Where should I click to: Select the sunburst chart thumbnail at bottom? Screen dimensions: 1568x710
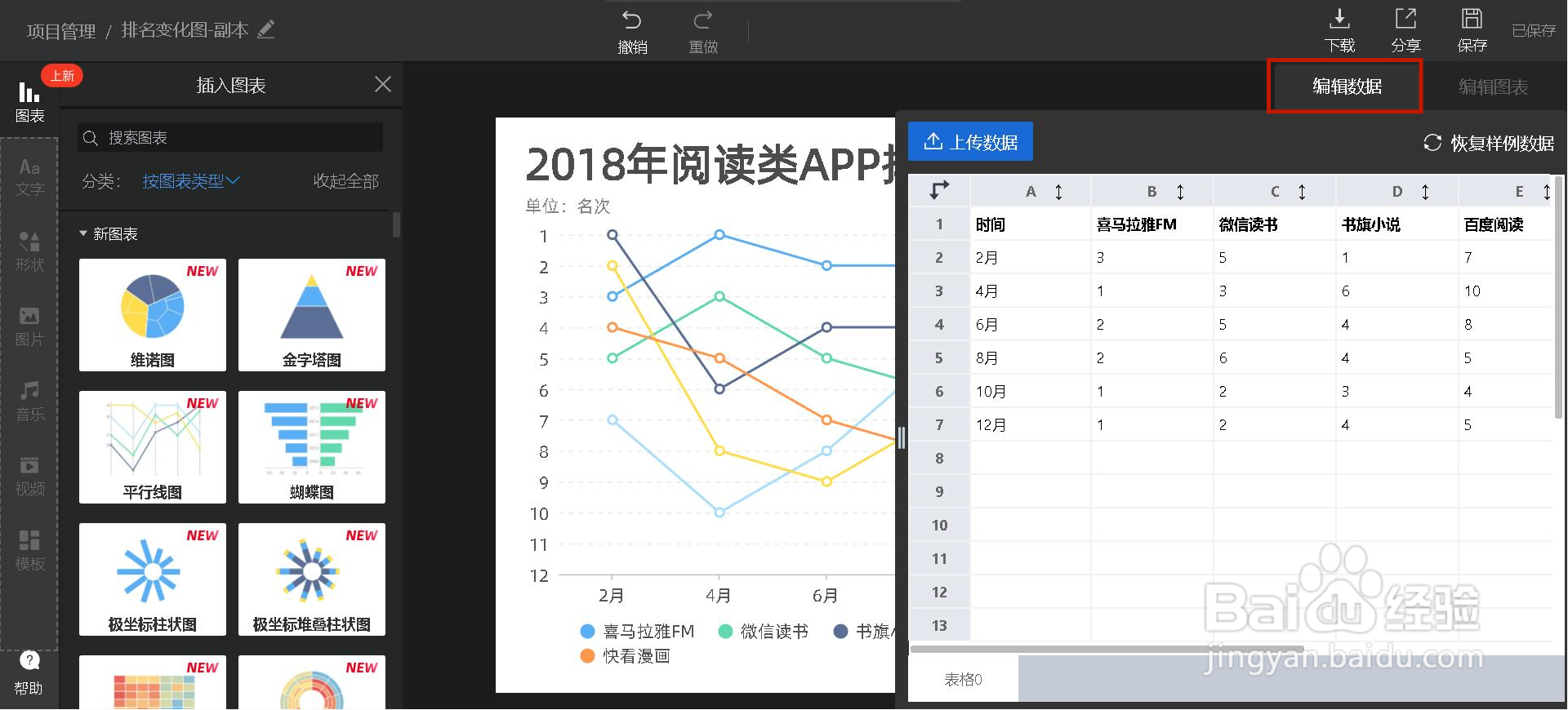point(312,682)
